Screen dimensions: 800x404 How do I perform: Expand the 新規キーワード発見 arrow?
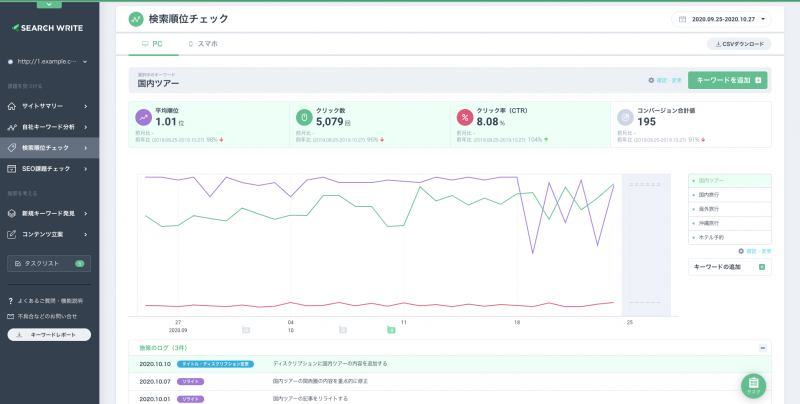pyautogui.click(x=85, y=214)
